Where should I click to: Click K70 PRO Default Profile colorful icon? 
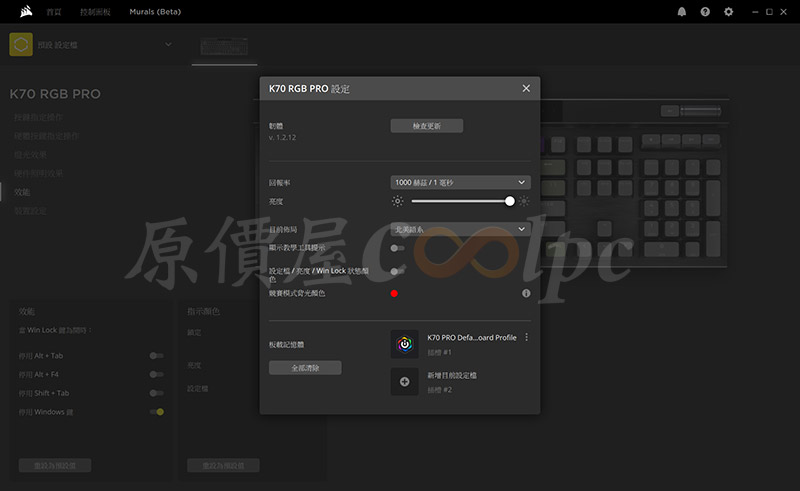click(x=405, y=344)
